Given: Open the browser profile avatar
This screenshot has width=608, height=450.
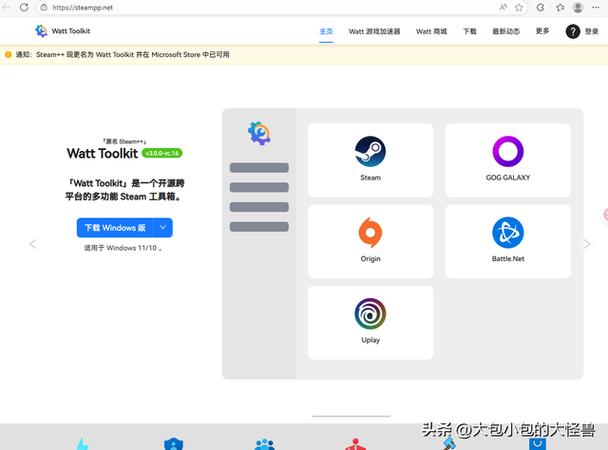Looking at the screenshot, I should coord(578,7).
